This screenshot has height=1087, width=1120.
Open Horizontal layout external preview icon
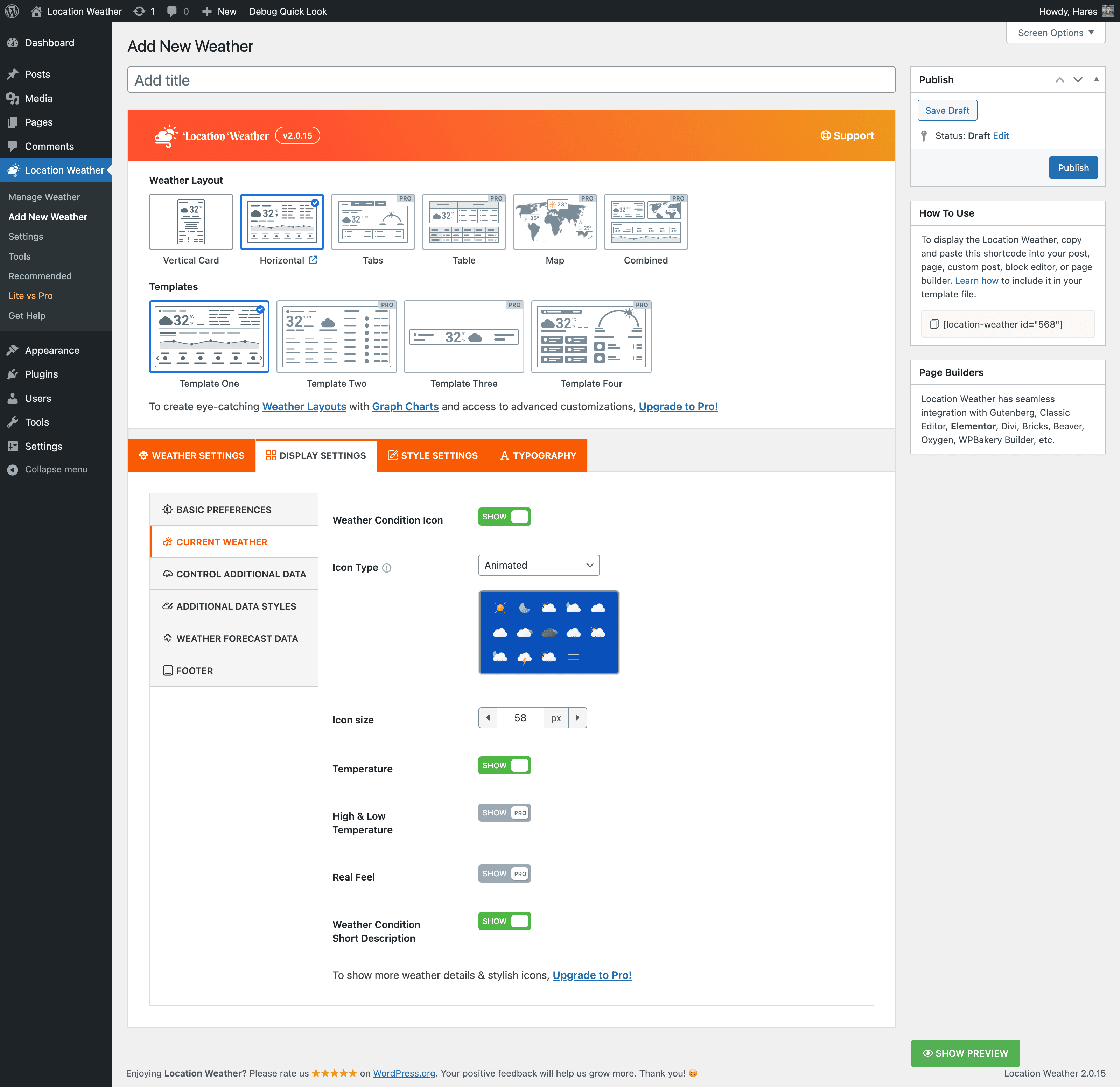[x=313, y=260]
